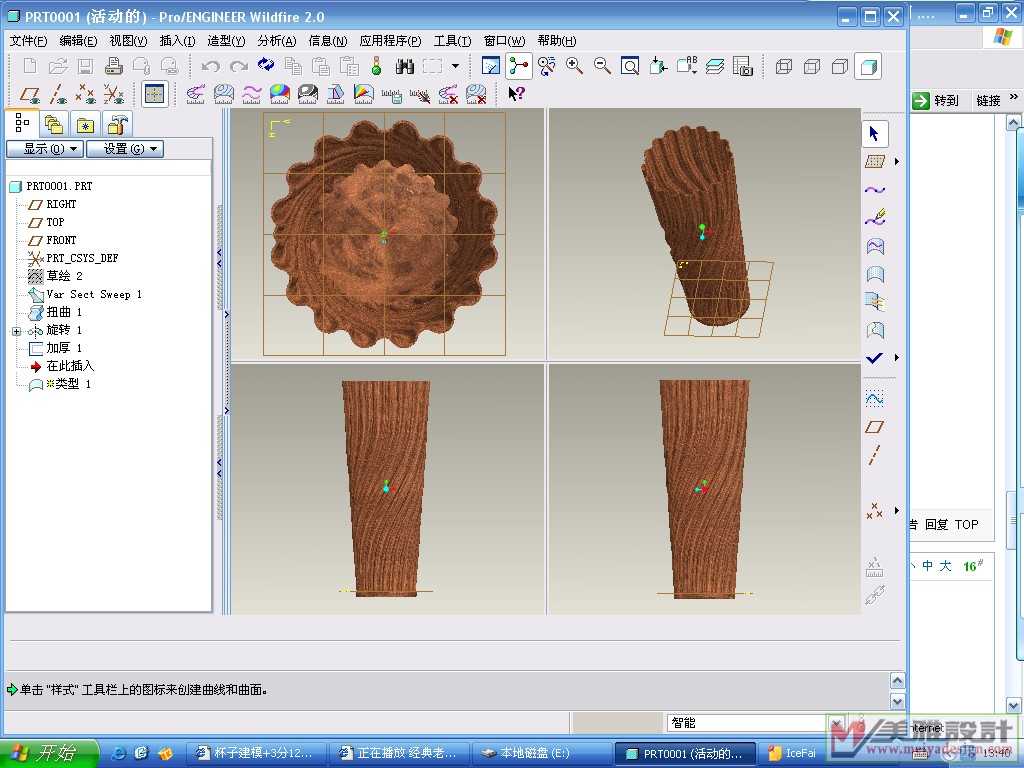Open the 设置(G) dropdown in model tree
This screenshot has width=1024, height=768.
pyautogui.click(x=124, y=149)
